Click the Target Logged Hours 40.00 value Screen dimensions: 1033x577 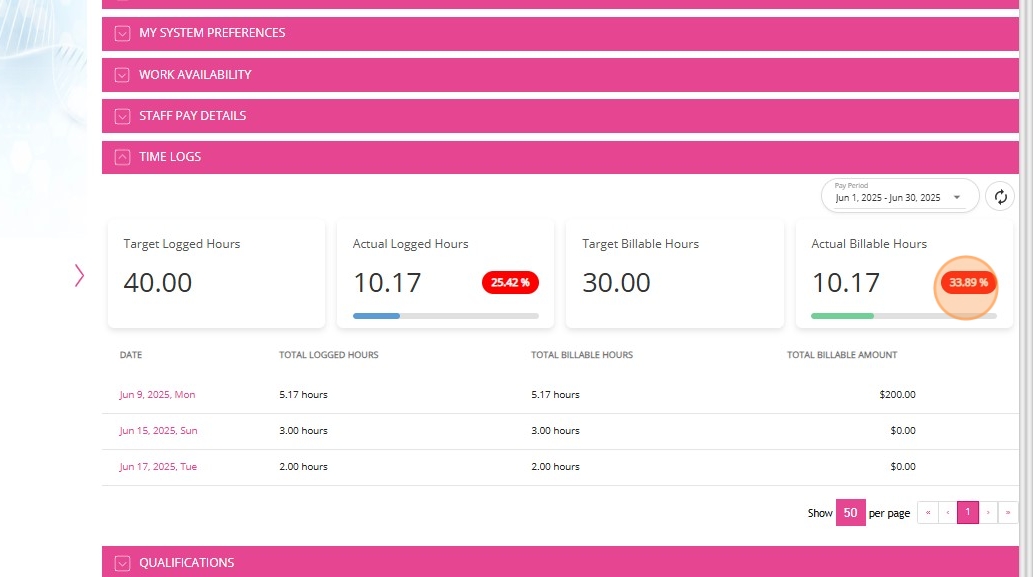[157, 283]
